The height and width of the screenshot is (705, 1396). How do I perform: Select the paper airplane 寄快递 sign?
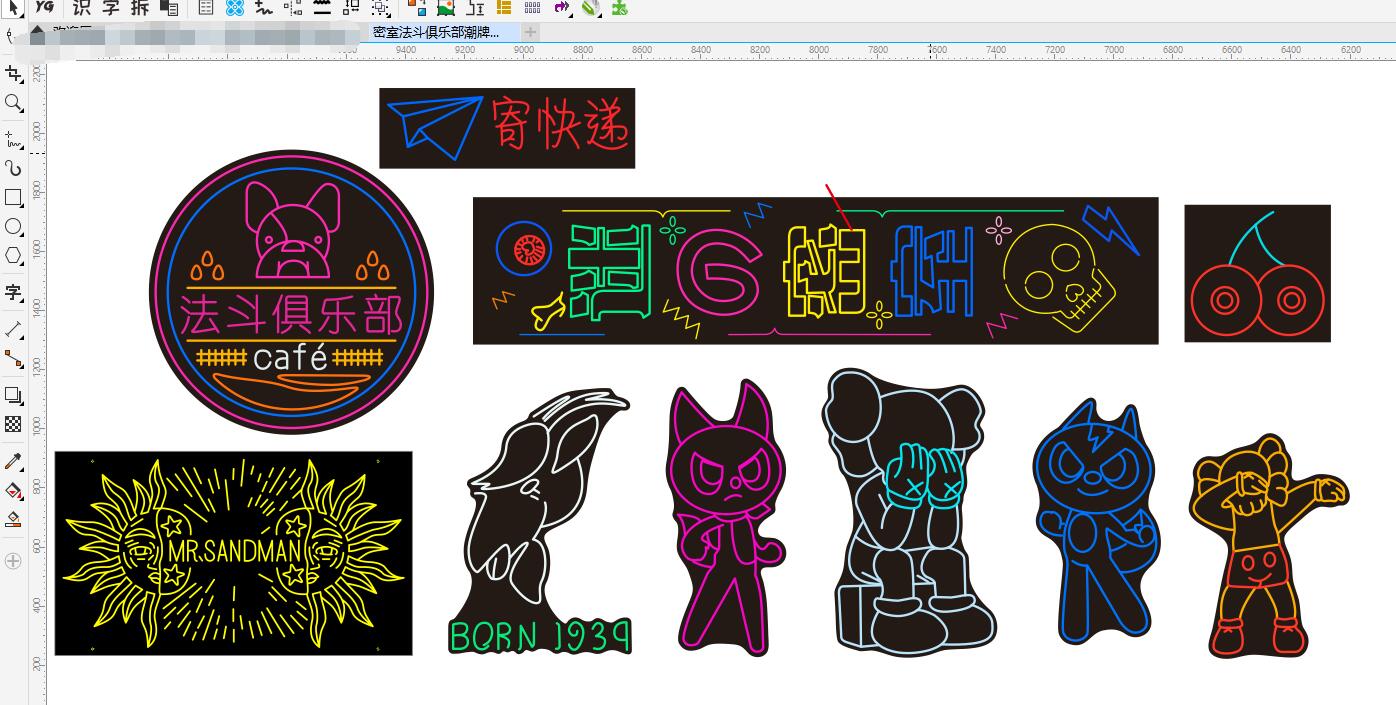(507, 128)
